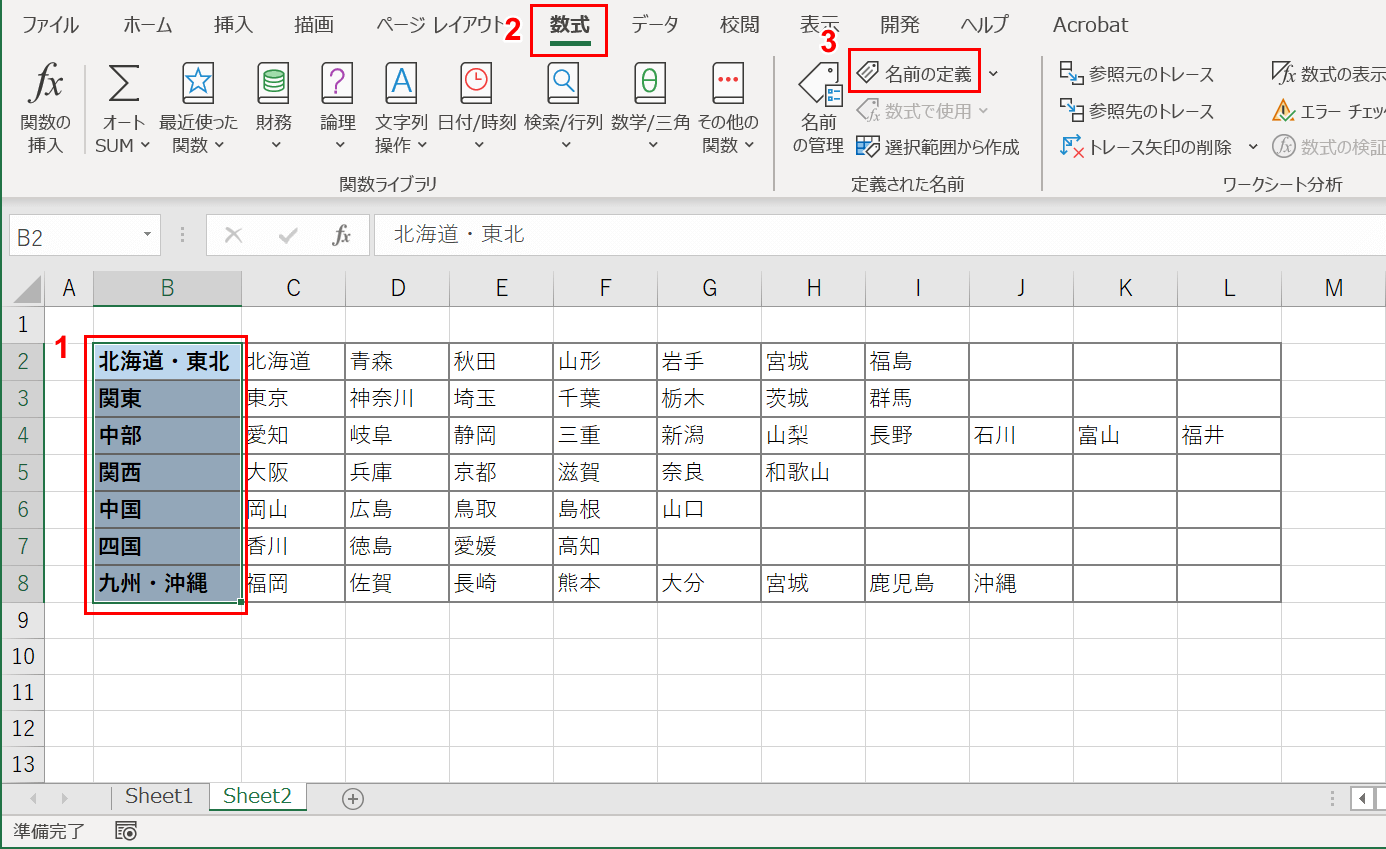Switch to the Sheet1 worksheet tab

158,796
